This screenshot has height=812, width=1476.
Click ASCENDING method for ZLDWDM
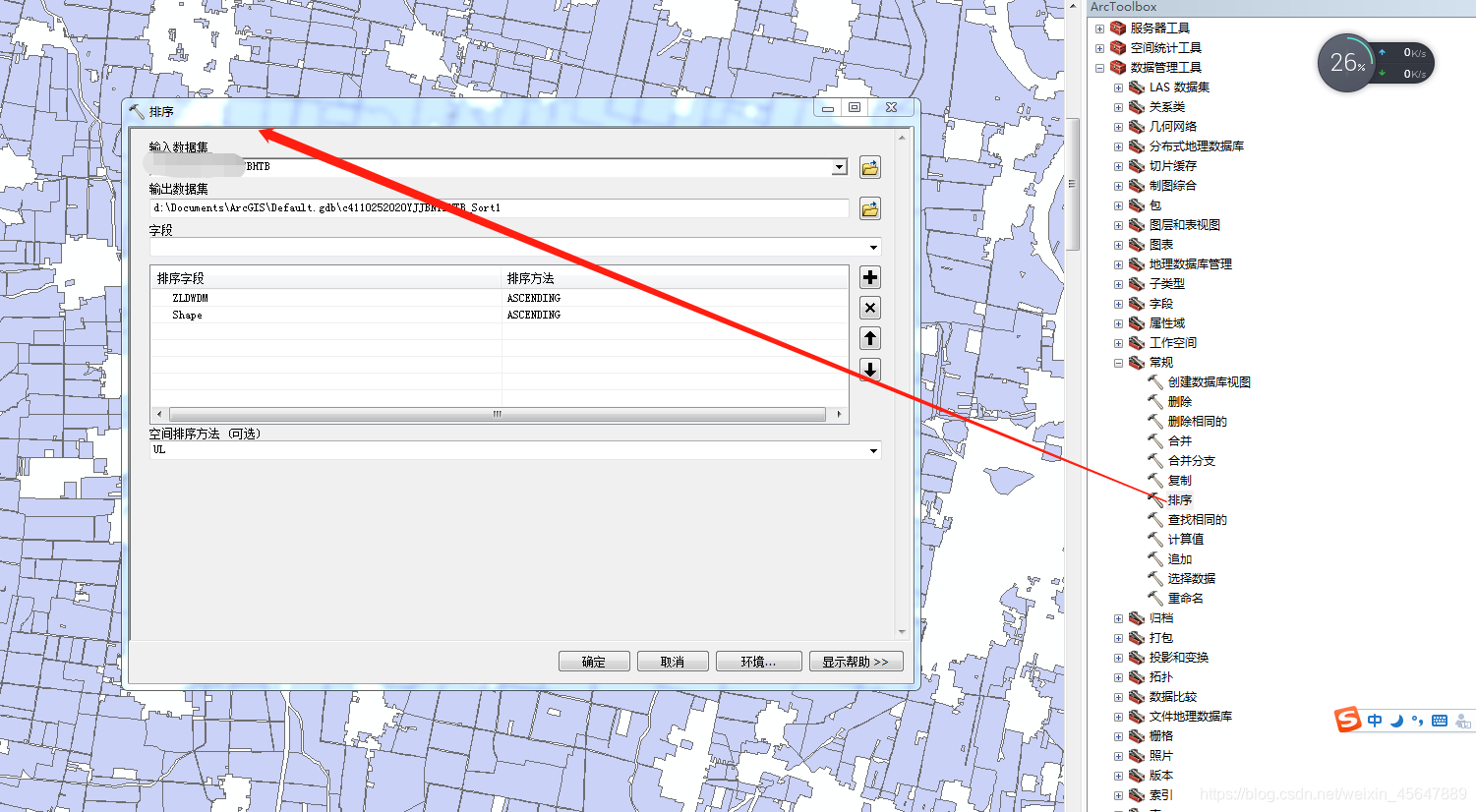coord(534,298)
